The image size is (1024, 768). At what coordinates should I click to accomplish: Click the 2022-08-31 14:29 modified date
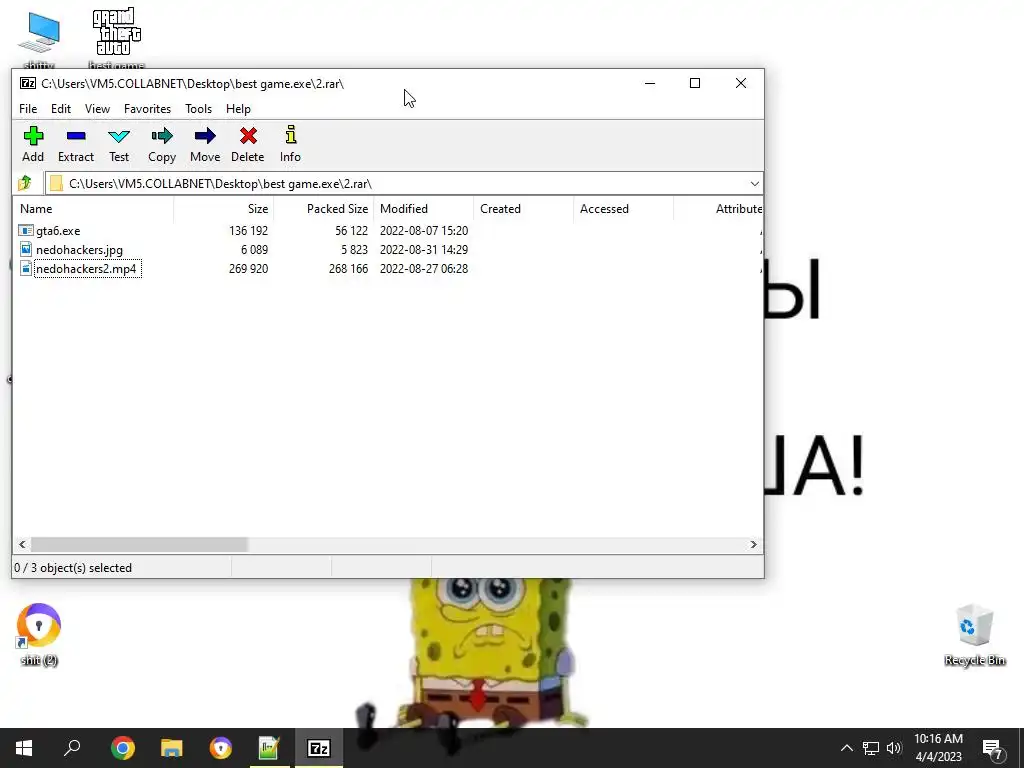[x=424, y=249]
